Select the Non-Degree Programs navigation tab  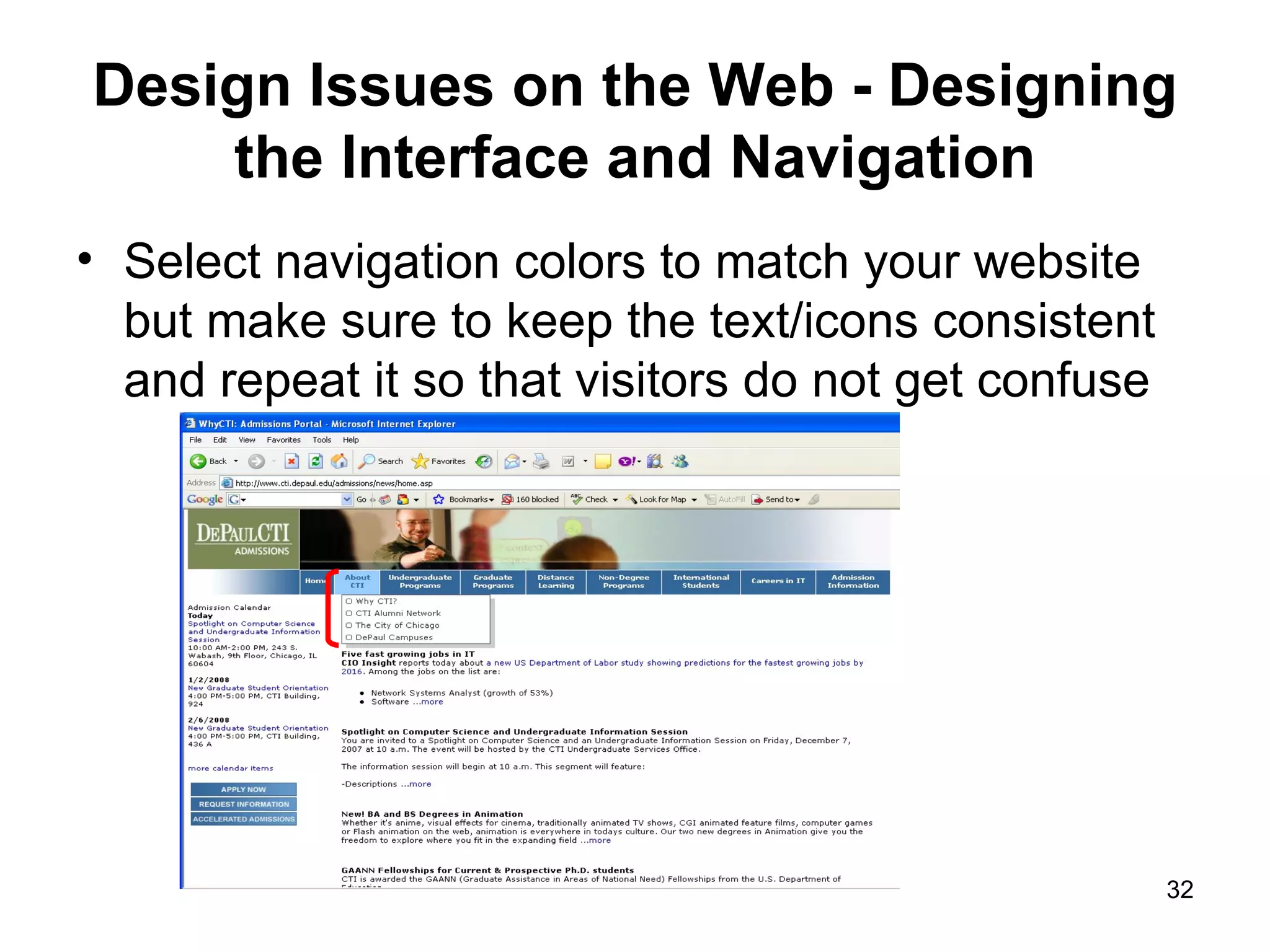[623, 581]
